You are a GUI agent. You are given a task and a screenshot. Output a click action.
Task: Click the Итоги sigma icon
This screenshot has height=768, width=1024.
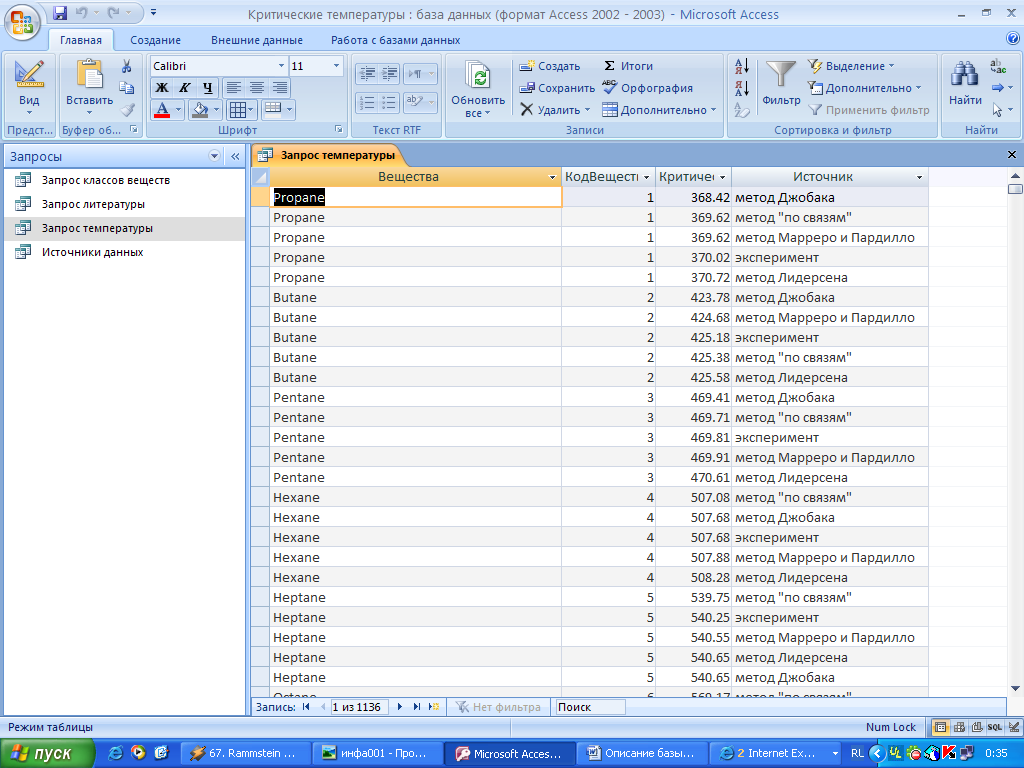(628, 66)
